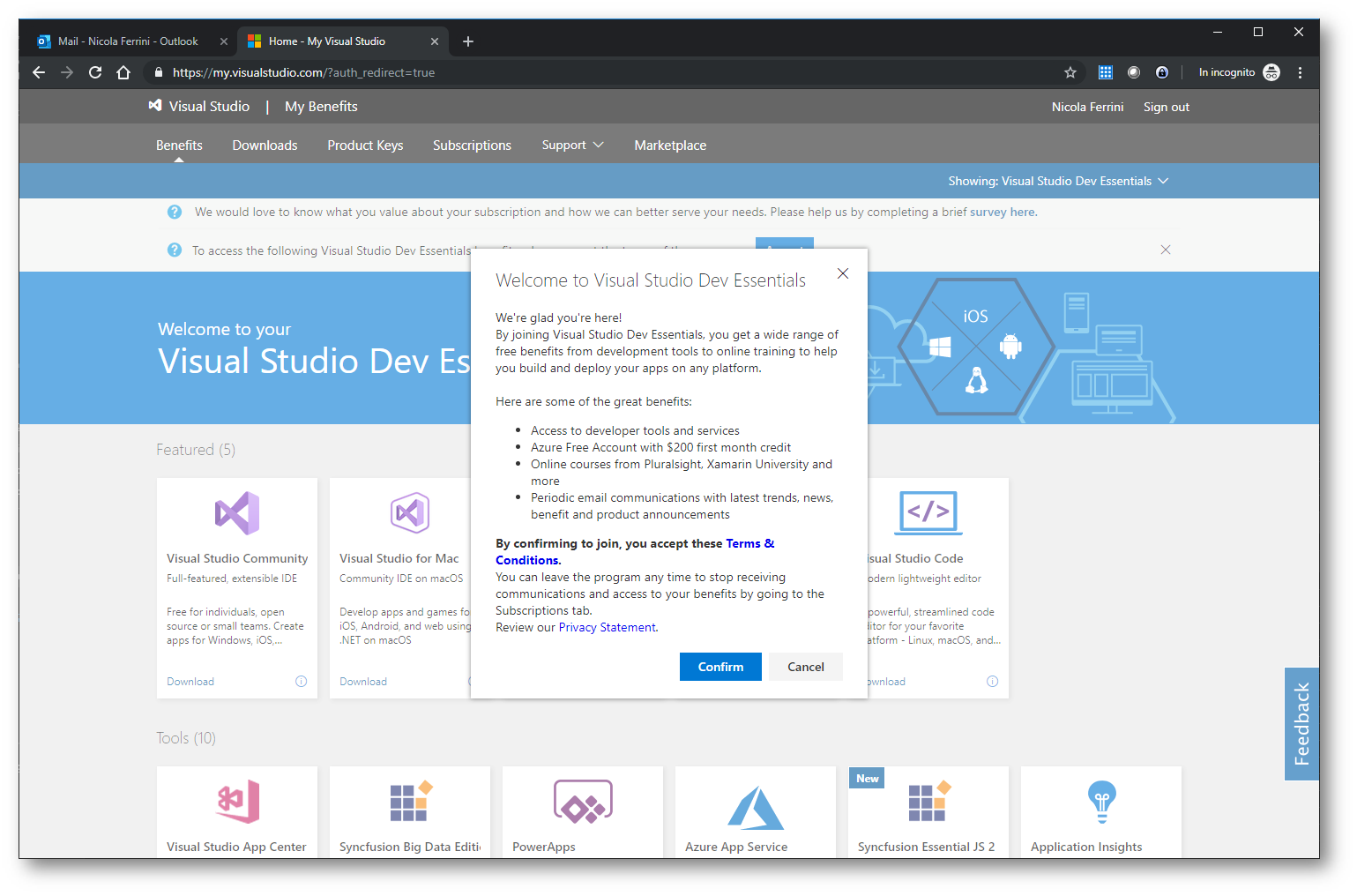Viewport: 1357px width, 896px height.
Task: Click Syncfusion Essential JS 2 icon
Action: click(x=929, y=802)
